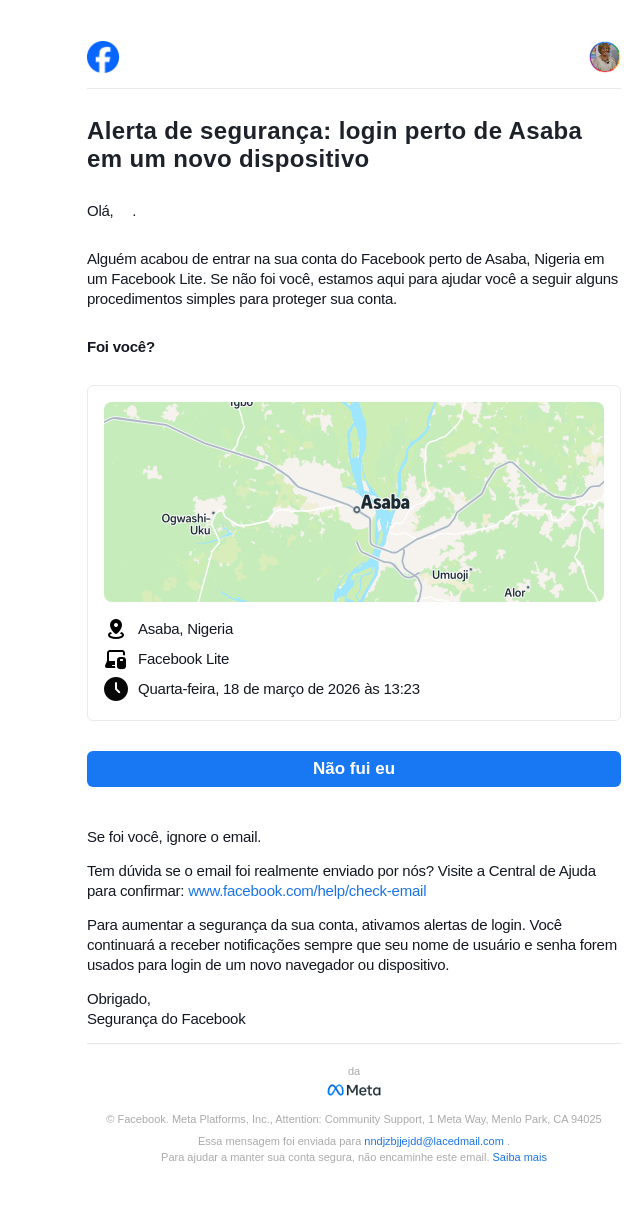
Task: Click the Umuoji label on the map
Action: [450, 575]
